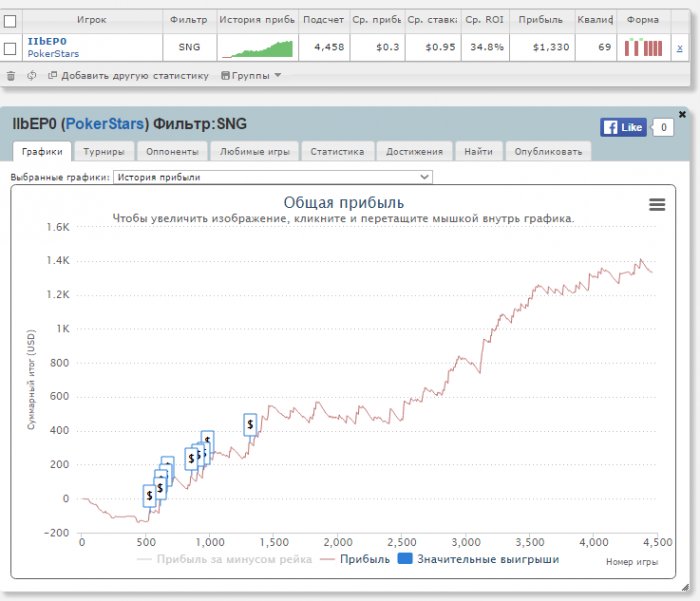Click the $ marker near game 1,300

coord(250,425)
